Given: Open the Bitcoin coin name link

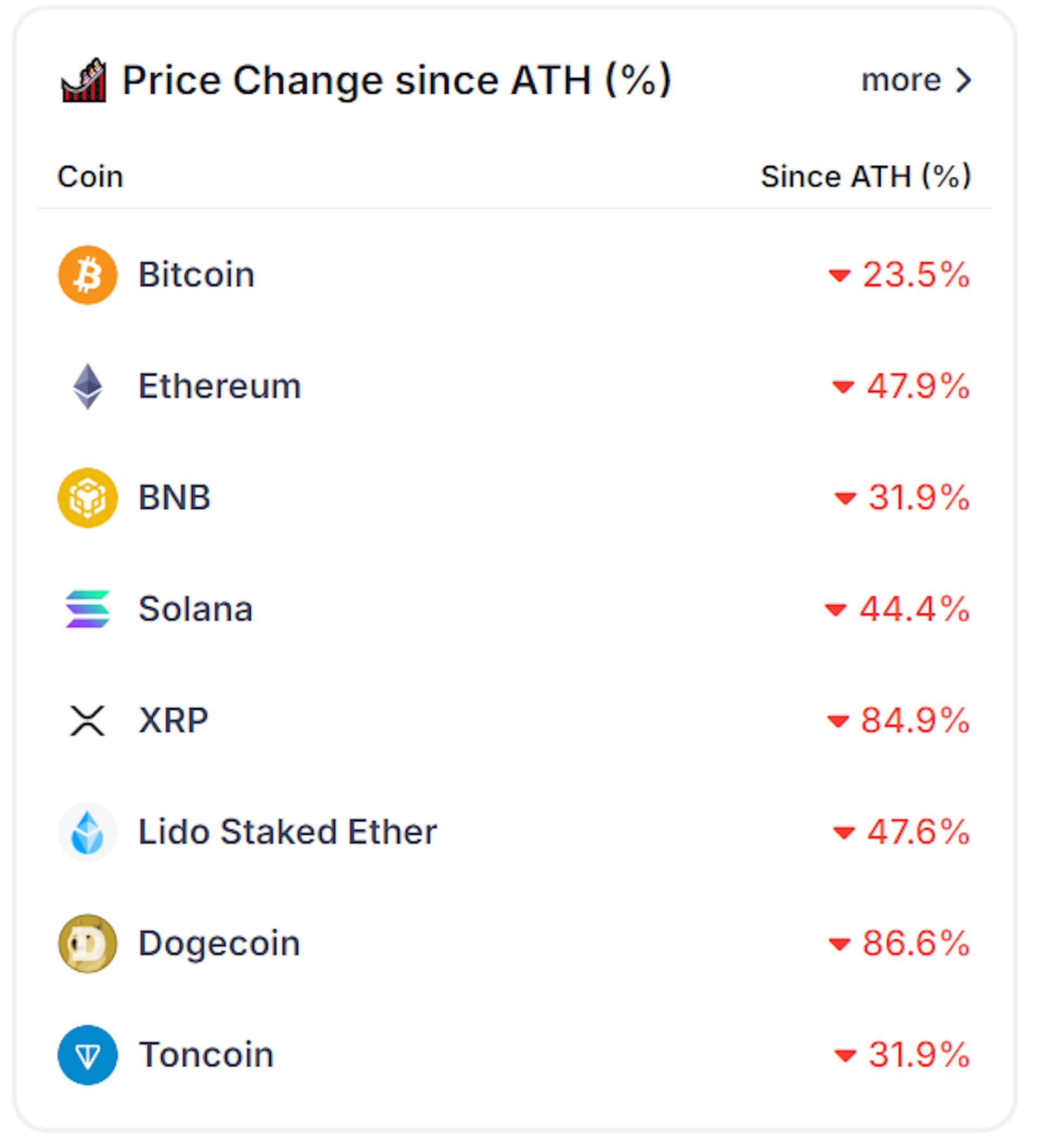Looking at the screenshot, I should tap(197, 275).
